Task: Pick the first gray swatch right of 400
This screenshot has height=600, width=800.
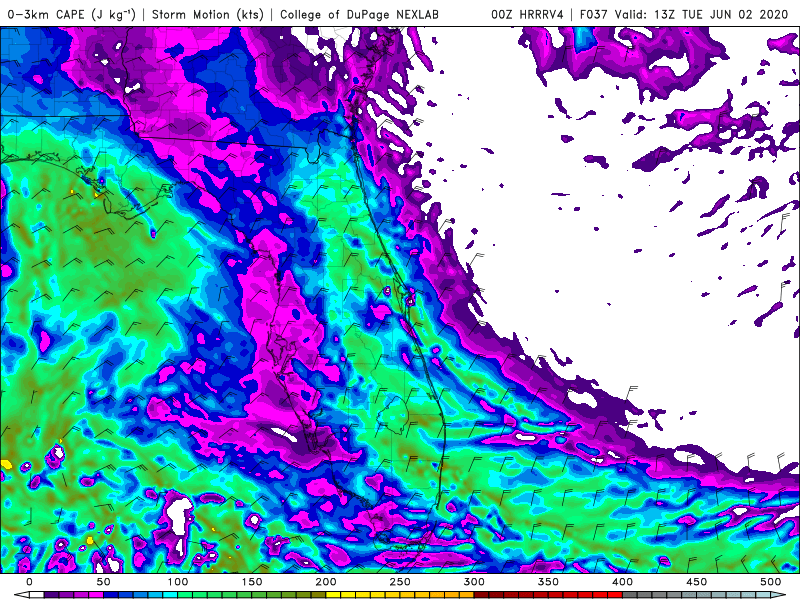Action: click(x=630, y=595)
